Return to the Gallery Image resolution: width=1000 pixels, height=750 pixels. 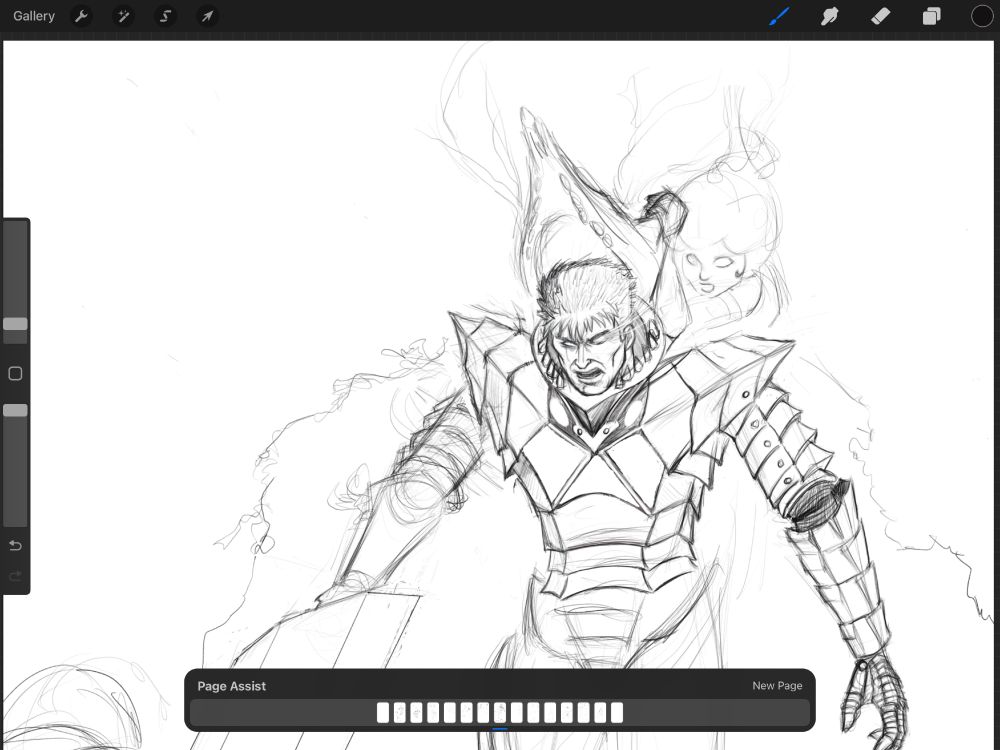pyautogui.click(x=34, y=15)
